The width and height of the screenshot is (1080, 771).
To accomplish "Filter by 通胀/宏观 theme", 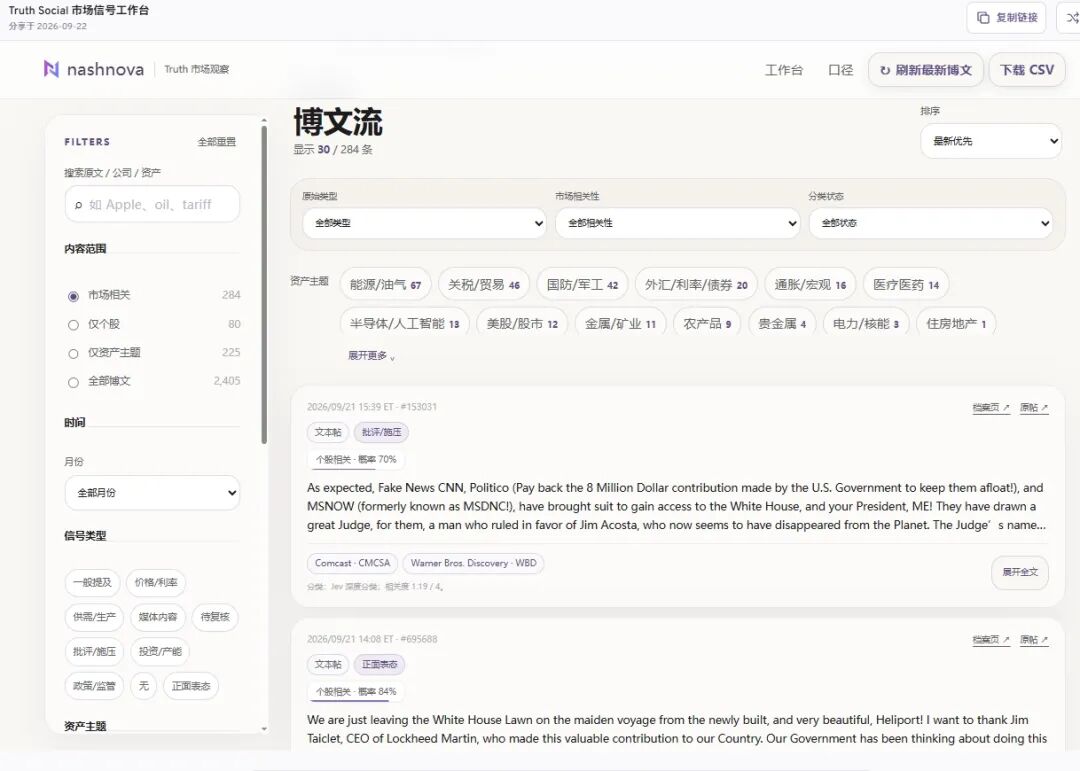I will [810, 285].
